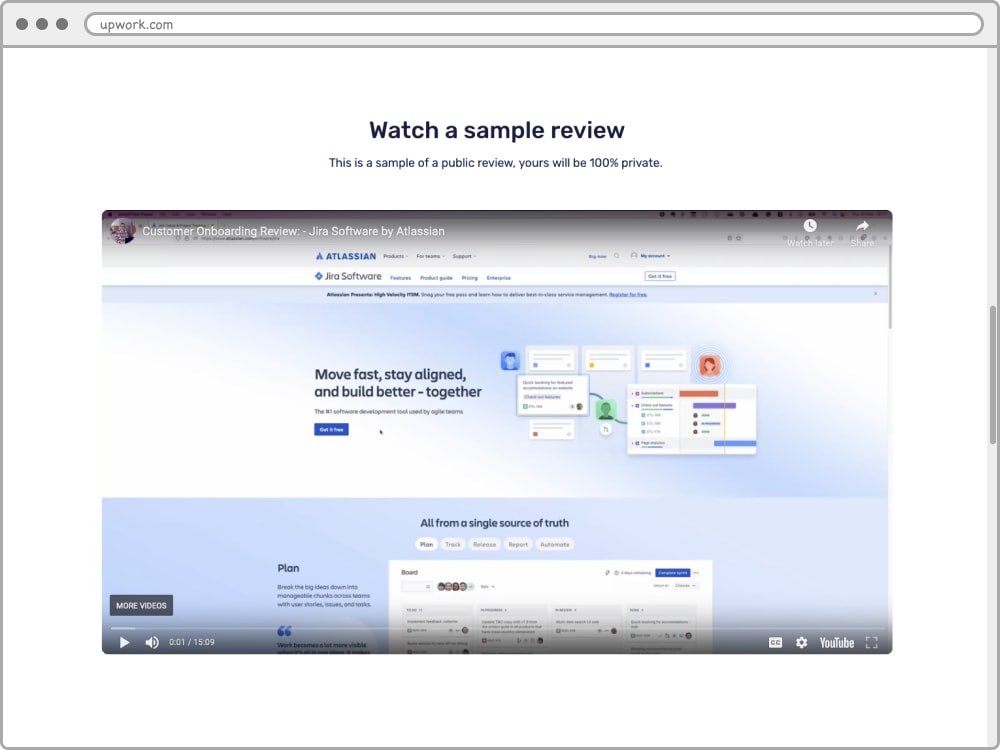Click the Atlassian logo in the video

pos(346,256)
